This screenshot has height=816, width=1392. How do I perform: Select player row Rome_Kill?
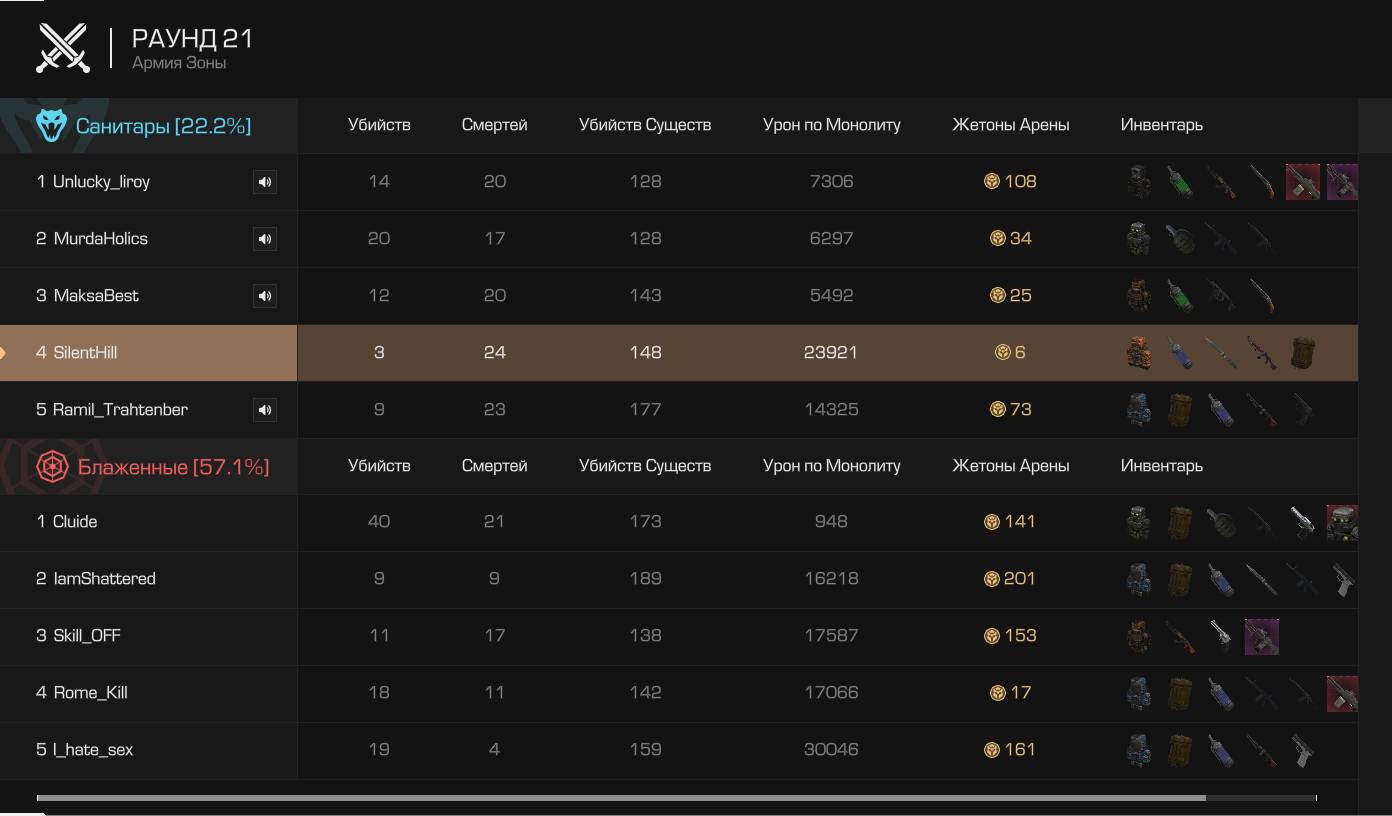(x=679, y=693)
